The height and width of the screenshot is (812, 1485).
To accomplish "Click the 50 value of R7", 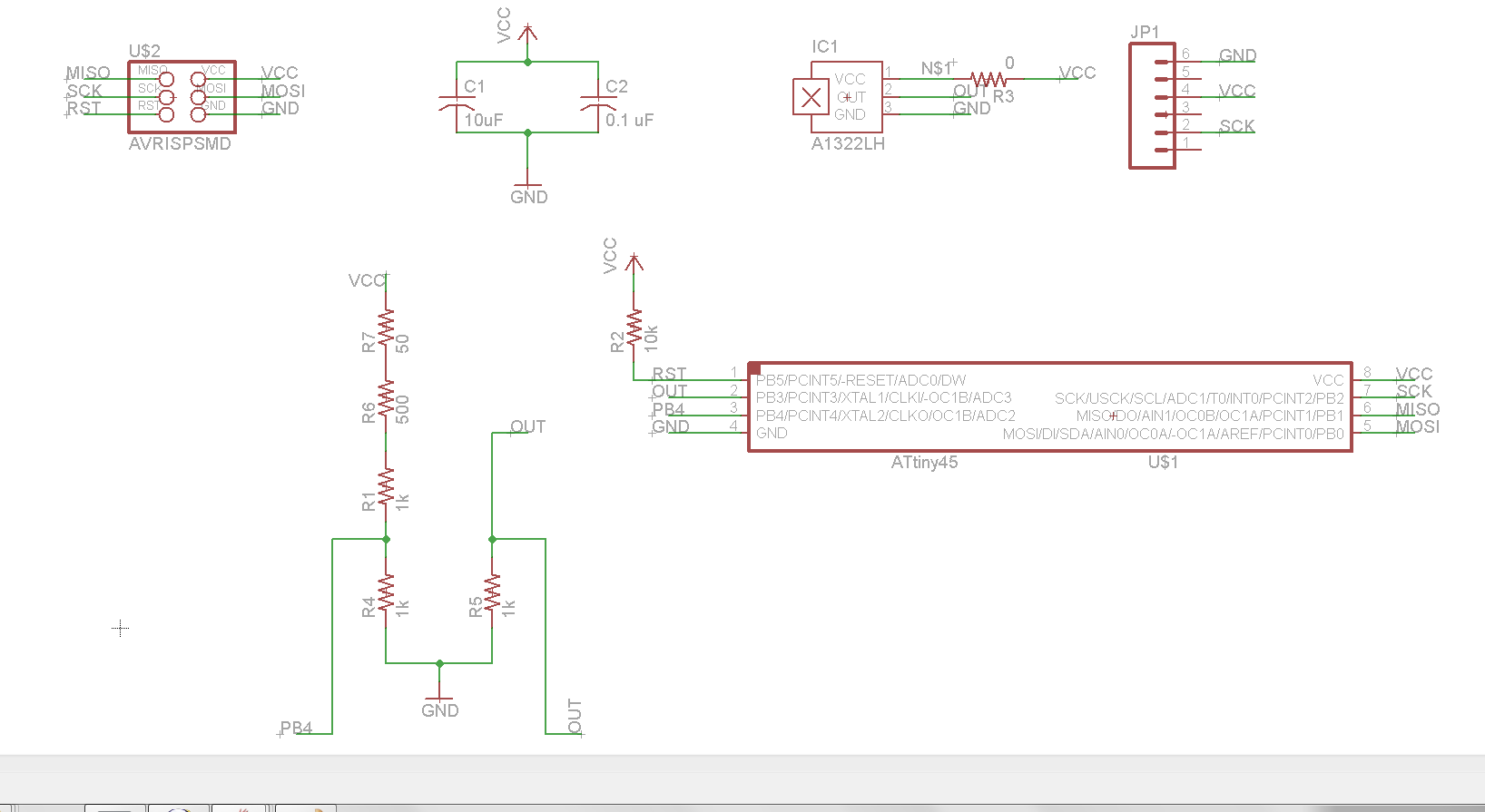I will [402, 343].
